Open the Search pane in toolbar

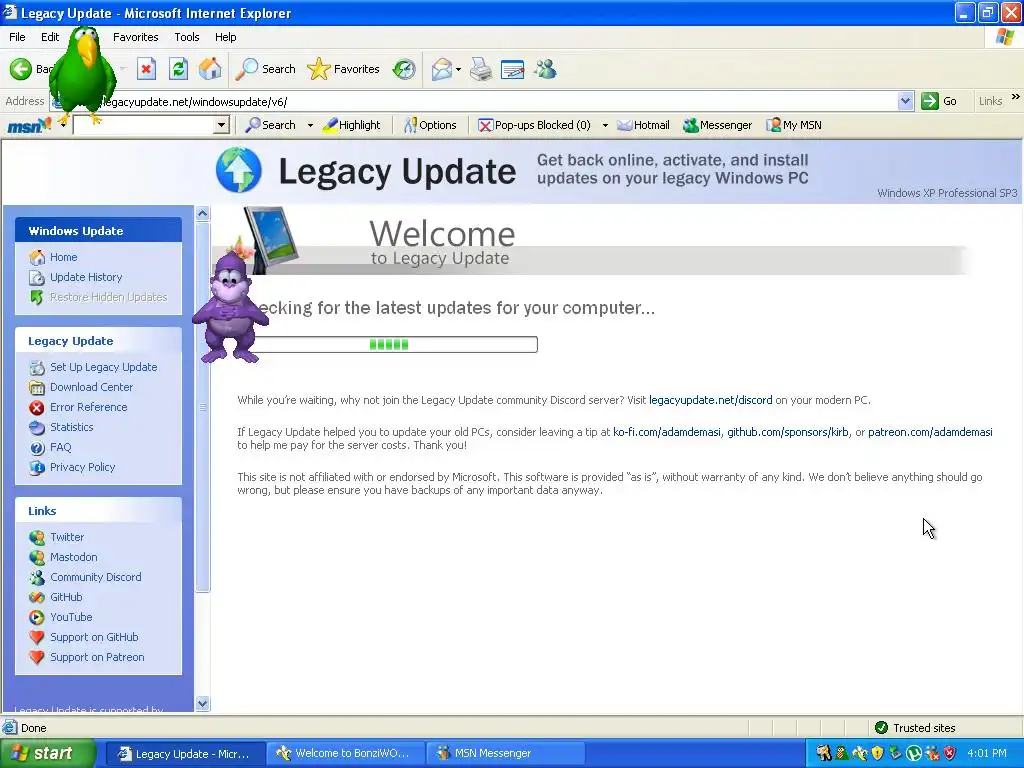click(x=265, y=69)
